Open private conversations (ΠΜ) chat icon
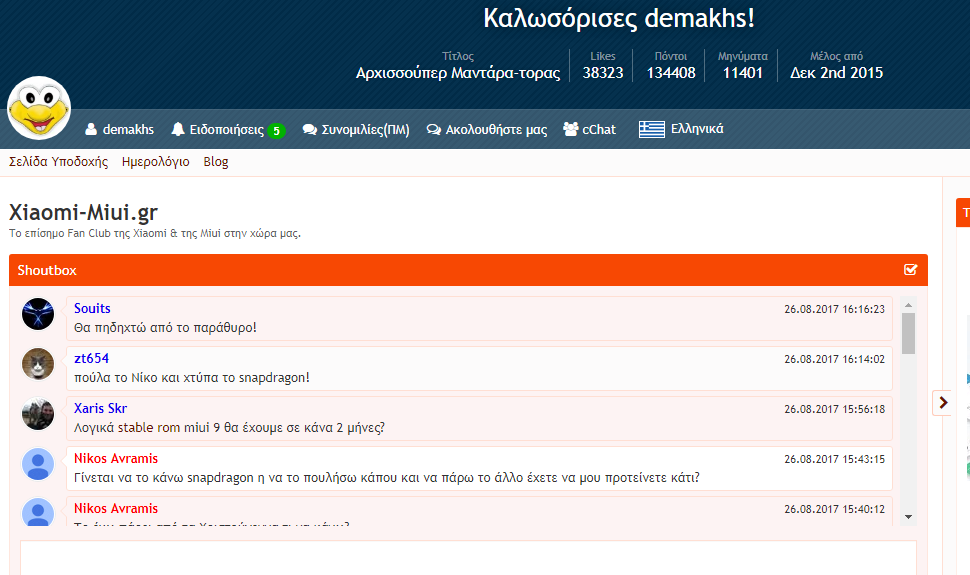 click(310, 130)
